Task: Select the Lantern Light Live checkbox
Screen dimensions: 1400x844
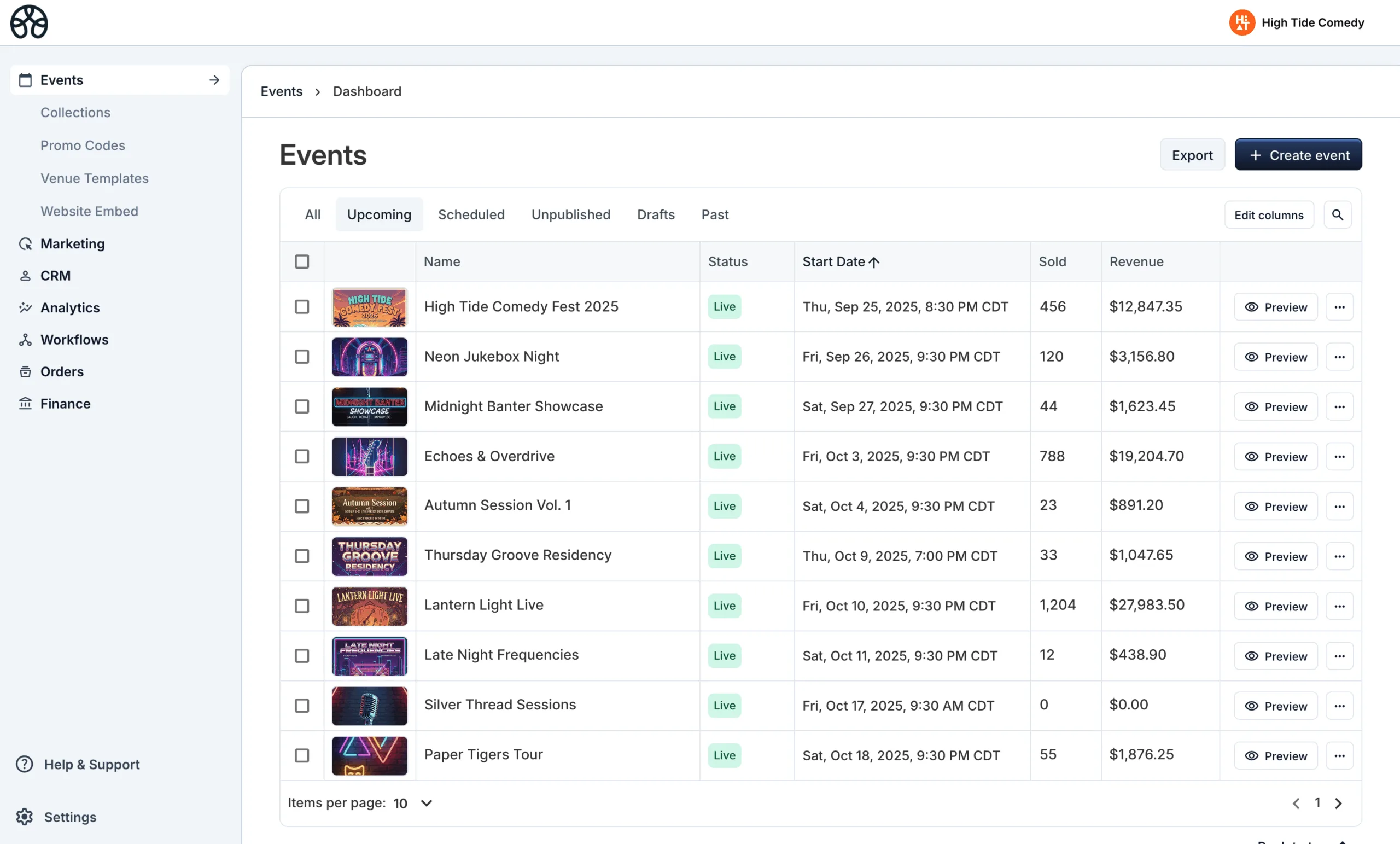Action: tap(302, 606)
